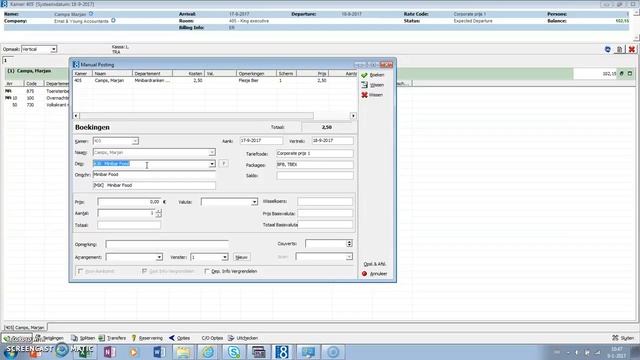
Task: Click info icon next to Company name
Action: (113, 20)
